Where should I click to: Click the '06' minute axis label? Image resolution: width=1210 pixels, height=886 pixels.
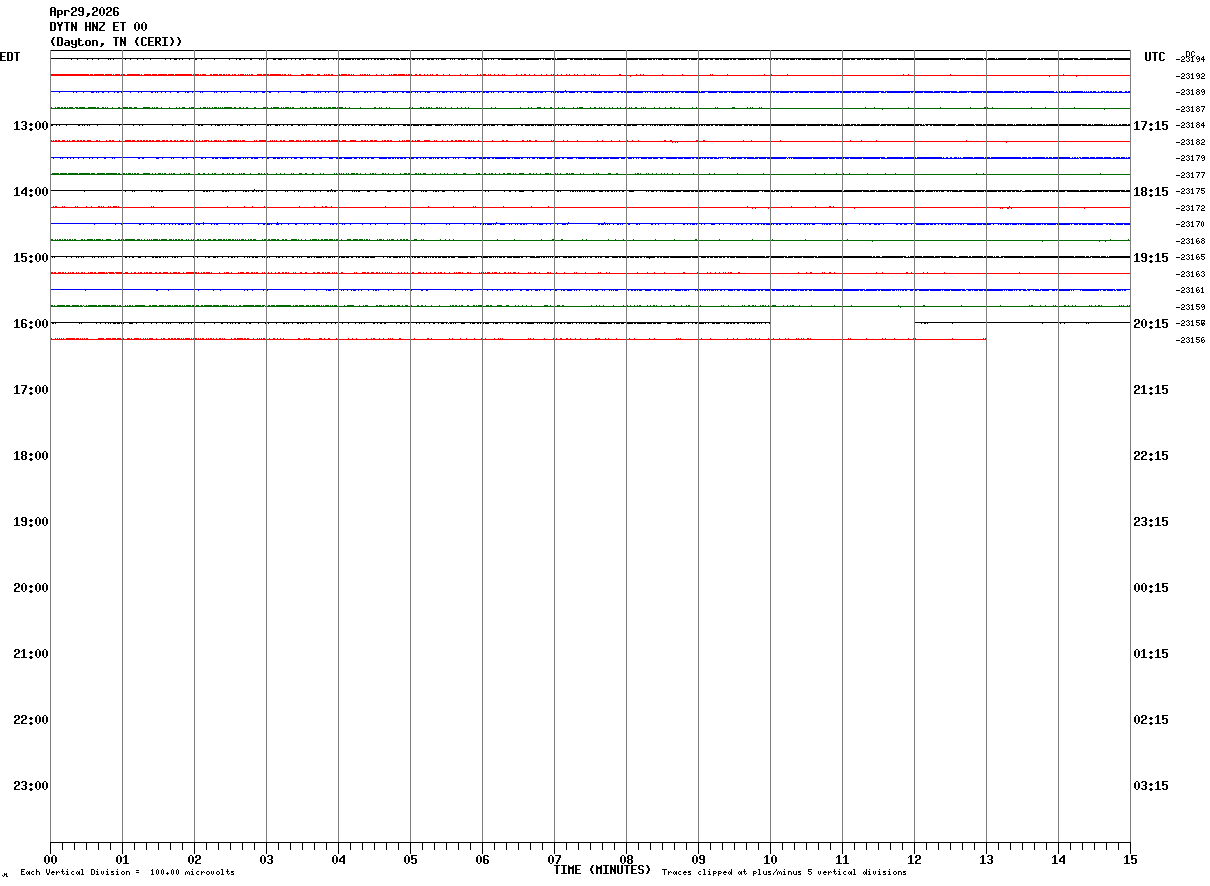pos(482,859)
